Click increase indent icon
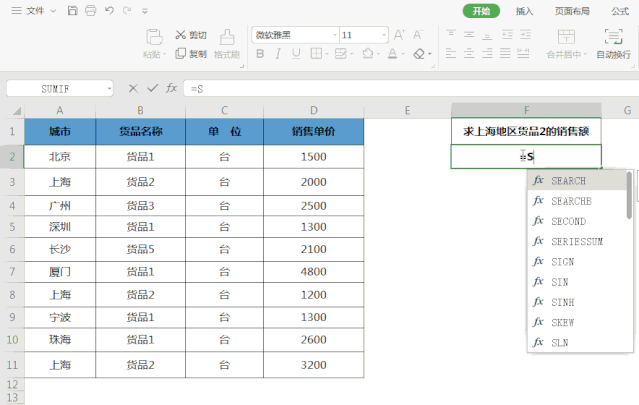The width and height of the screenshot is (639, 405). tap(526, 34)
